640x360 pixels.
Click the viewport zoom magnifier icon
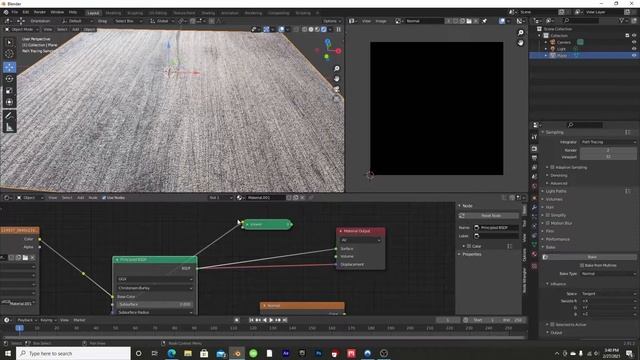(x=336, y=69)
